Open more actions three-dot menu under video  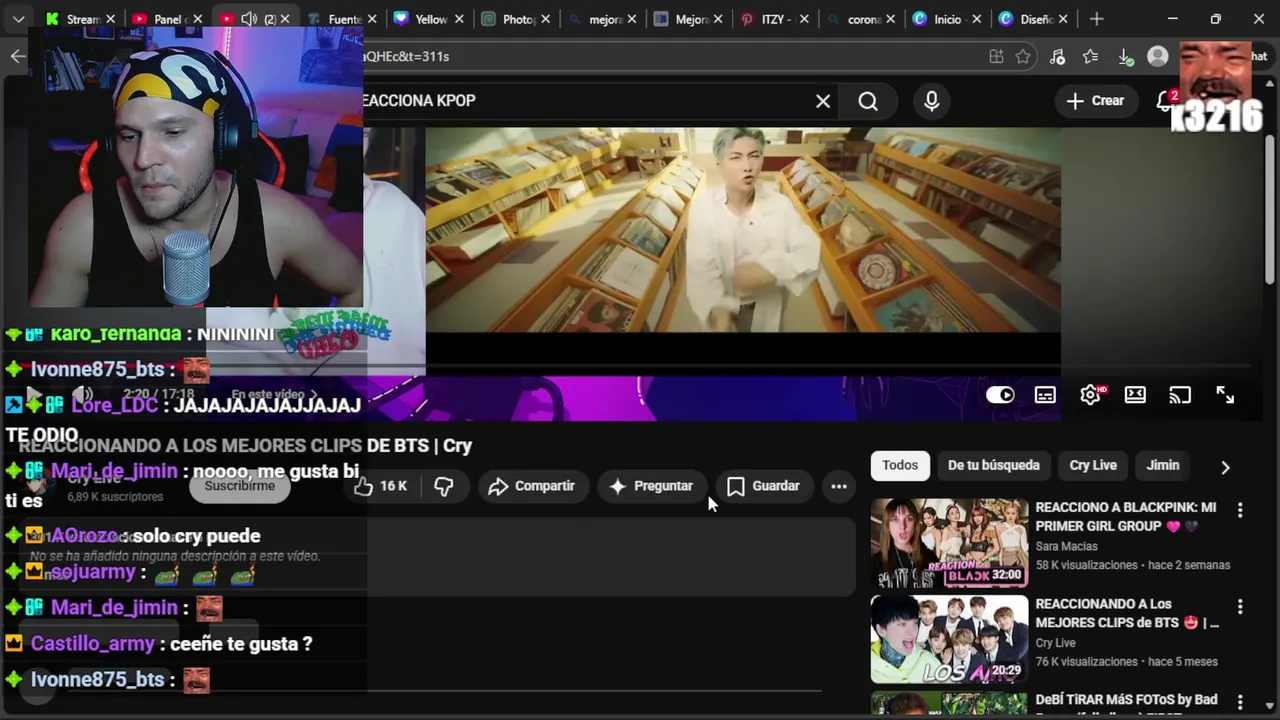point(839,486)
